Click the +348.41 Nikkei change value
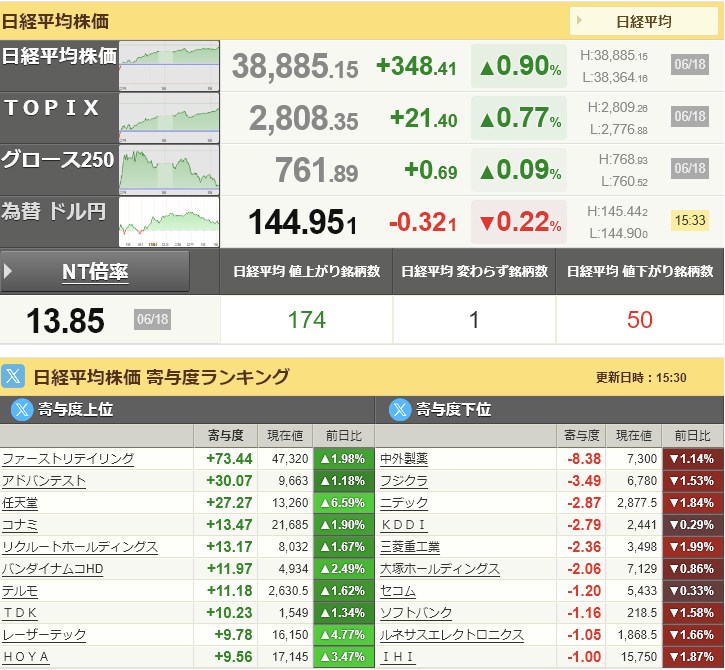This screenshot has height=670, width=725. coord(416,66)
